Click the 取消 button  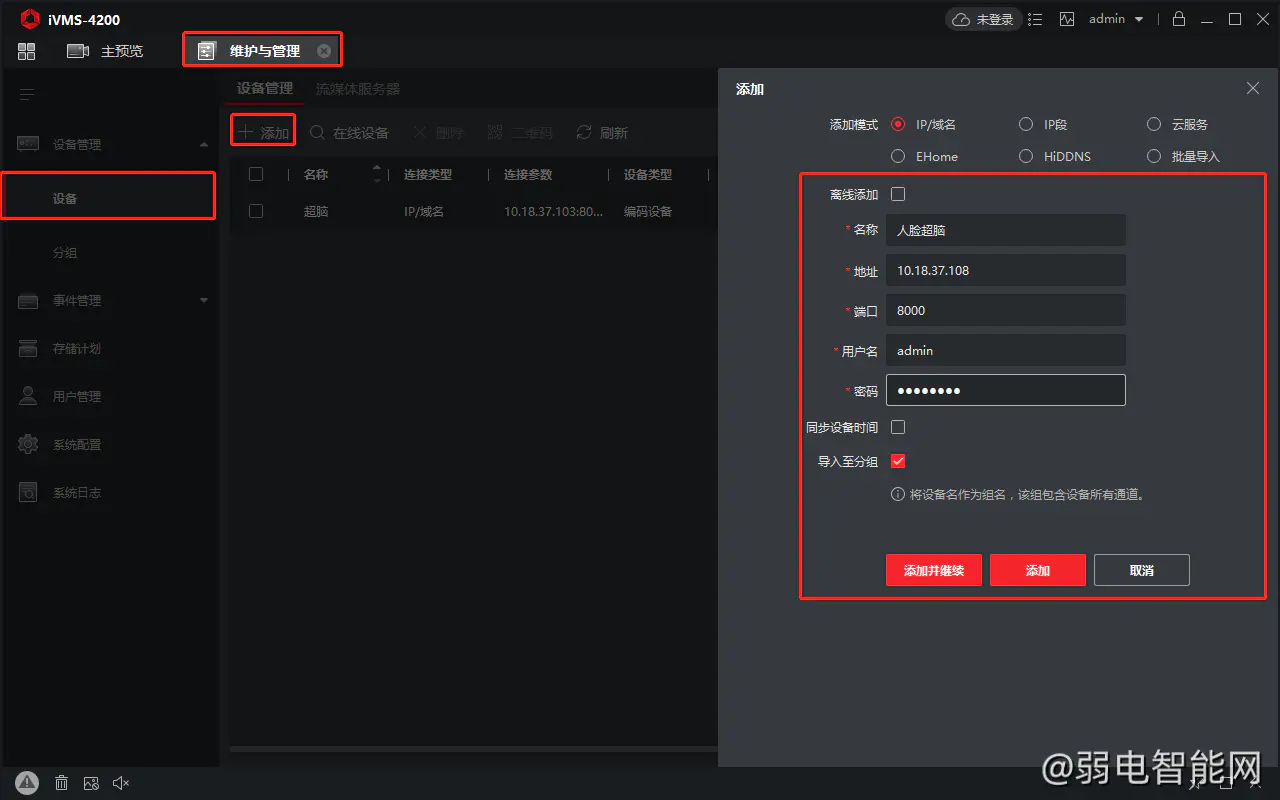coord(1142,570)
